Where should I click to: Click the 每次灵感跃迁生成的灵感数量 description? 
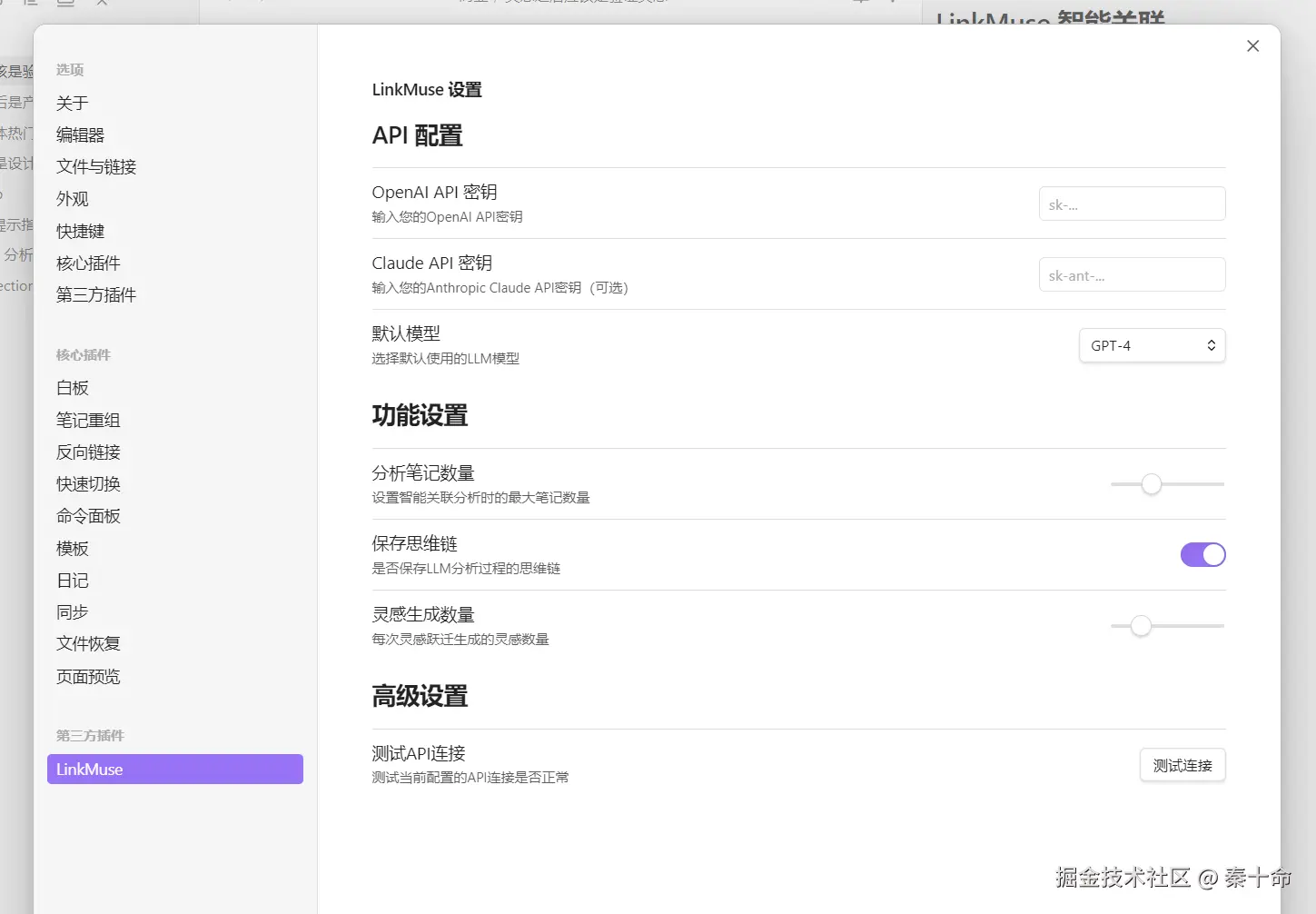(460, 639)
